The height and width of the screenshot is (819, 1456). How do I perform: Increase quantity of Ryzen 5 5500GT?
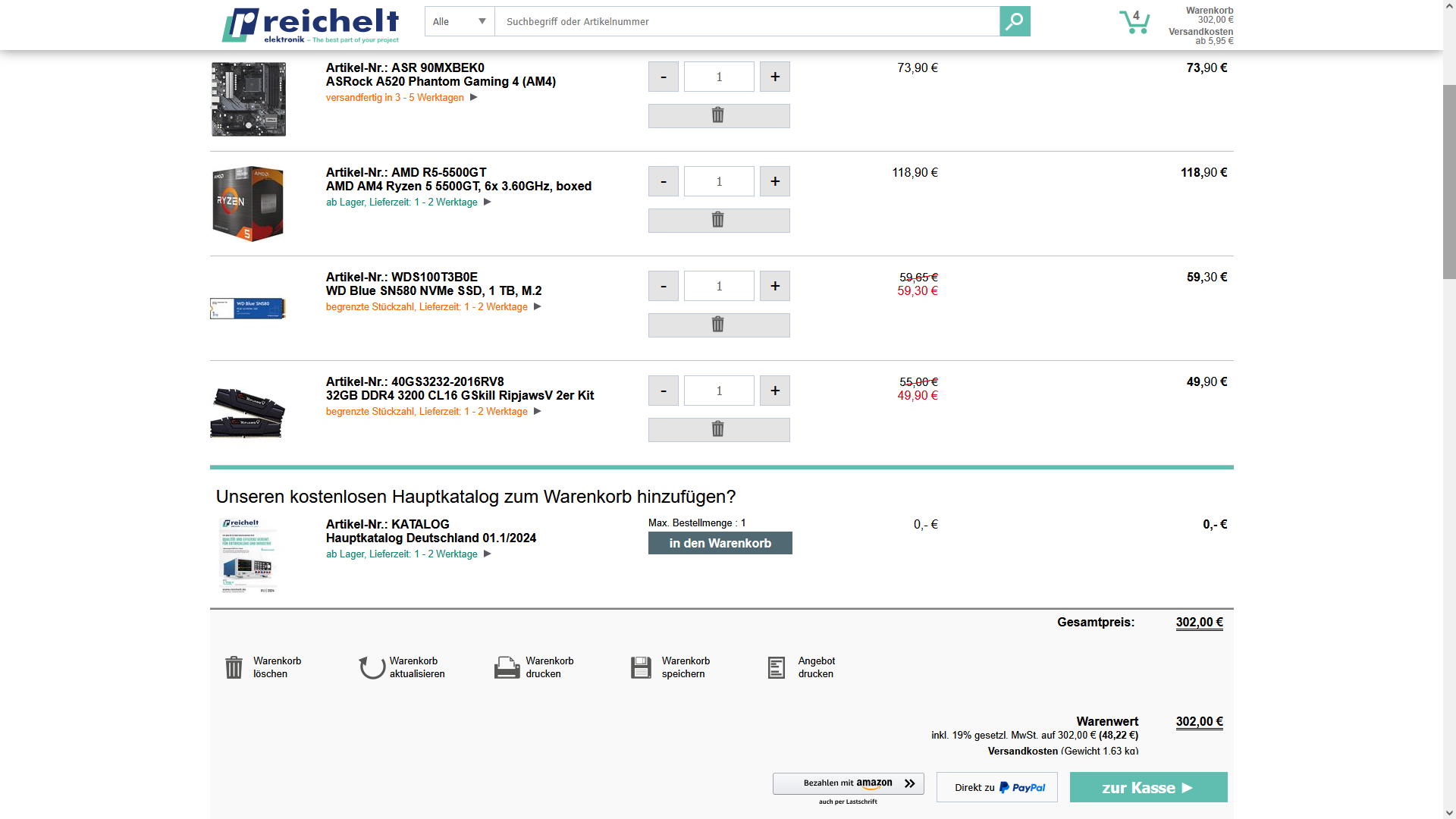pyautogui.click(x=774, y=181)
